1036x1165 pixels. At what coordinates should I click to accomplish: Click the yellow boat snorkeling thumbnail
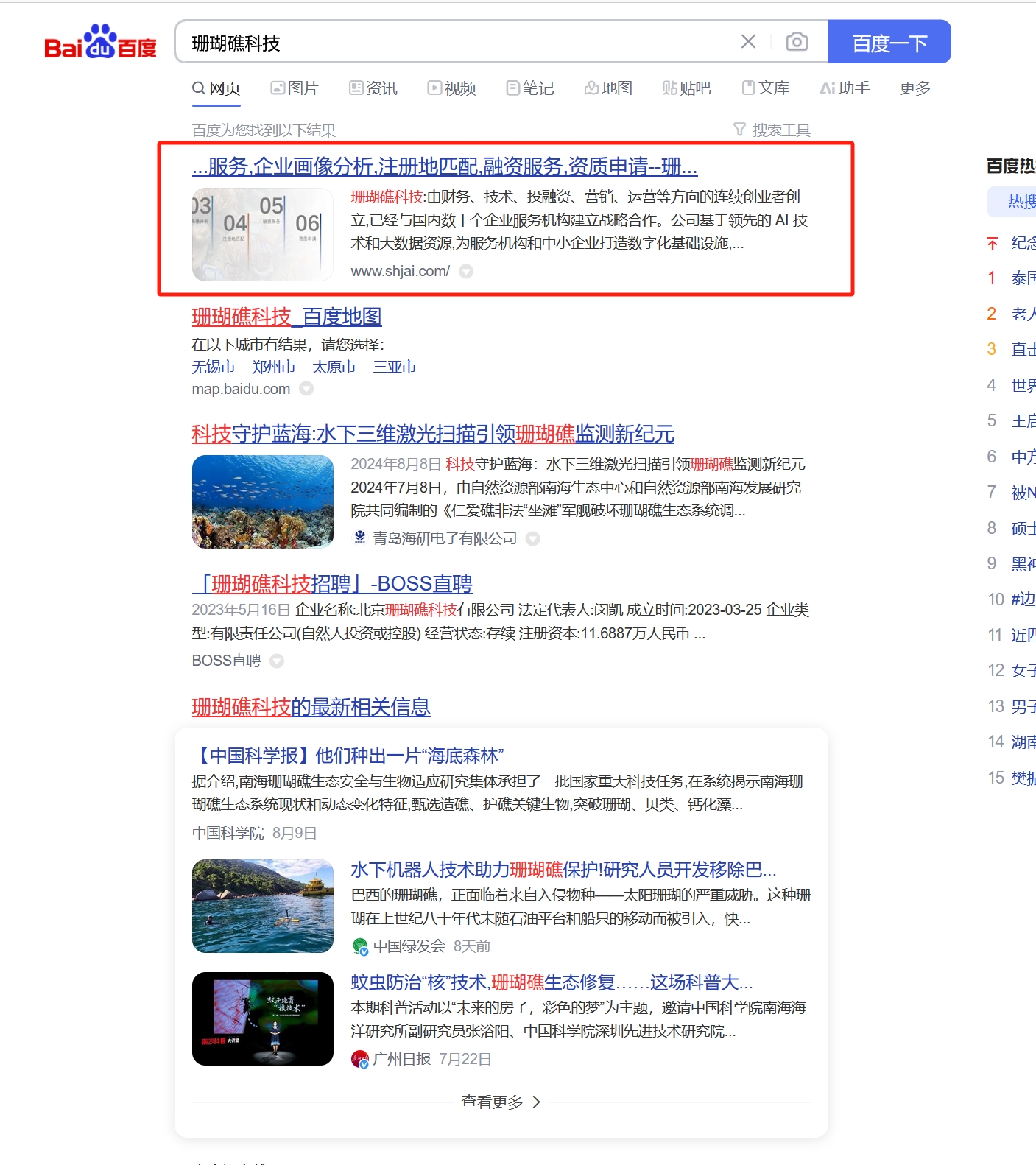pos(263,906)
